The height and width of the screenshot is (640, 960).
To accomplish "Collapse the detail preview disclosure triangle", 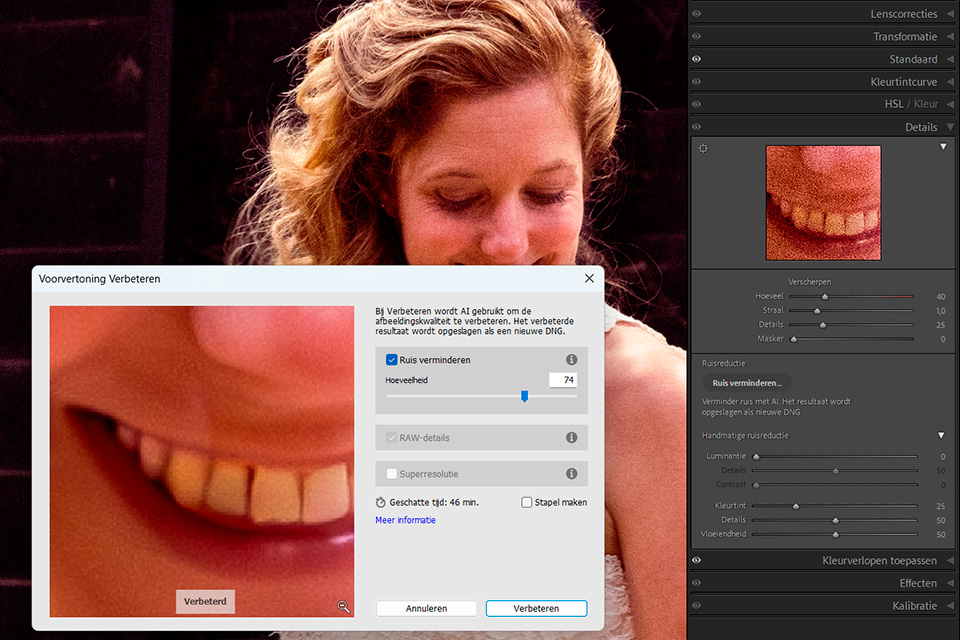I will tap(943, 147).
